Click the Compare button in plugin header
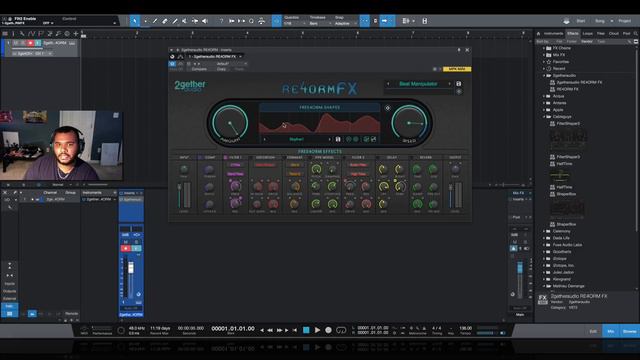 click(199, 69)
